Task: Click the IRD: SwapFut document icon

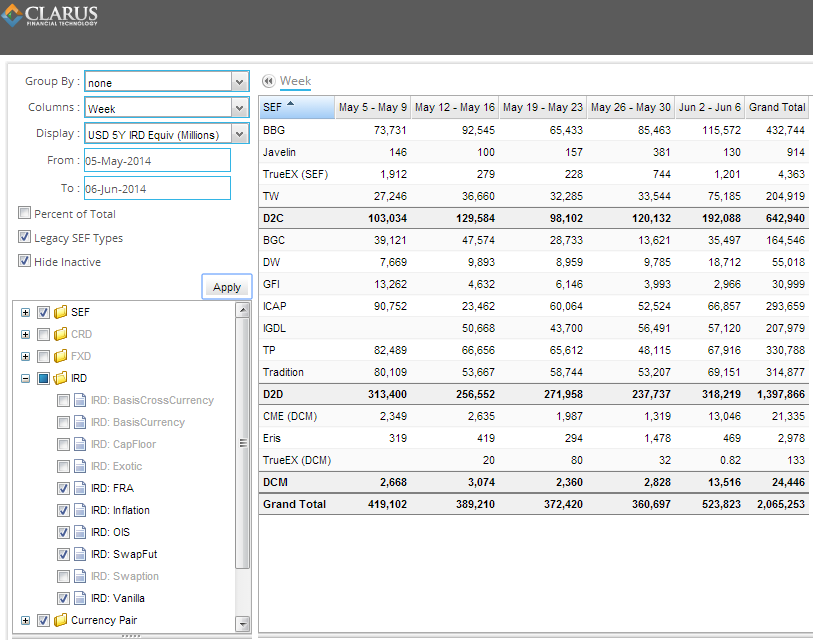Action: (80, 554)
